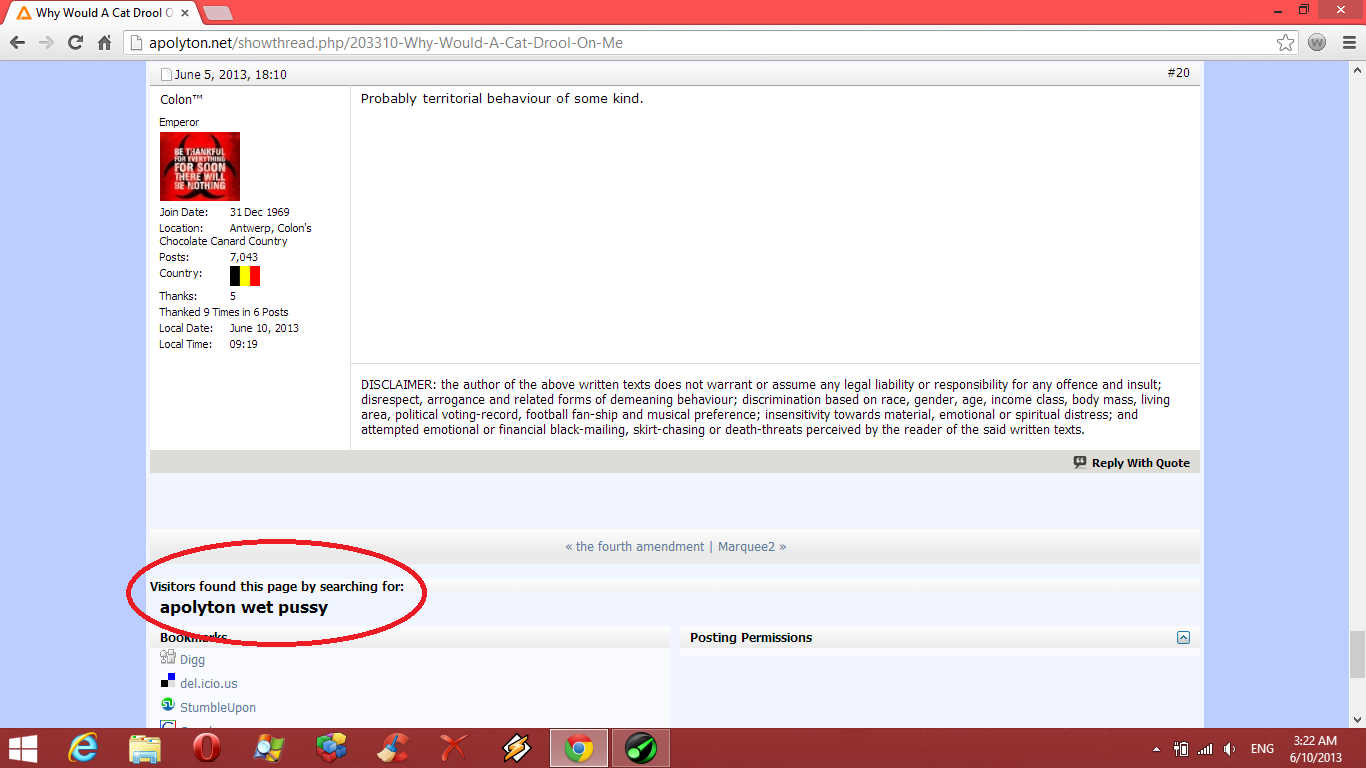The height and width of the screenshot is (768, 1366).
Task: Collapse the Posting Permissions panel
Action: pyautogui.click(x=1183, y=638)
